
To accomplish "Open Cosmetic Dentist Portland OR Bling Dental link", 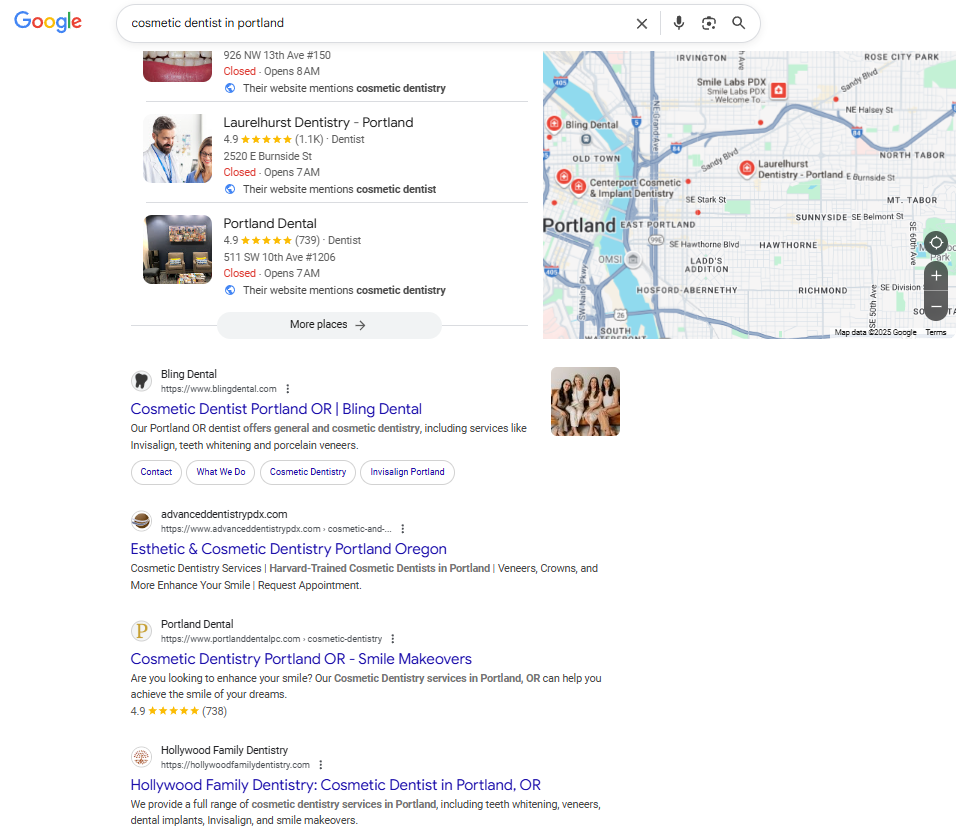I will coord(276,409).
